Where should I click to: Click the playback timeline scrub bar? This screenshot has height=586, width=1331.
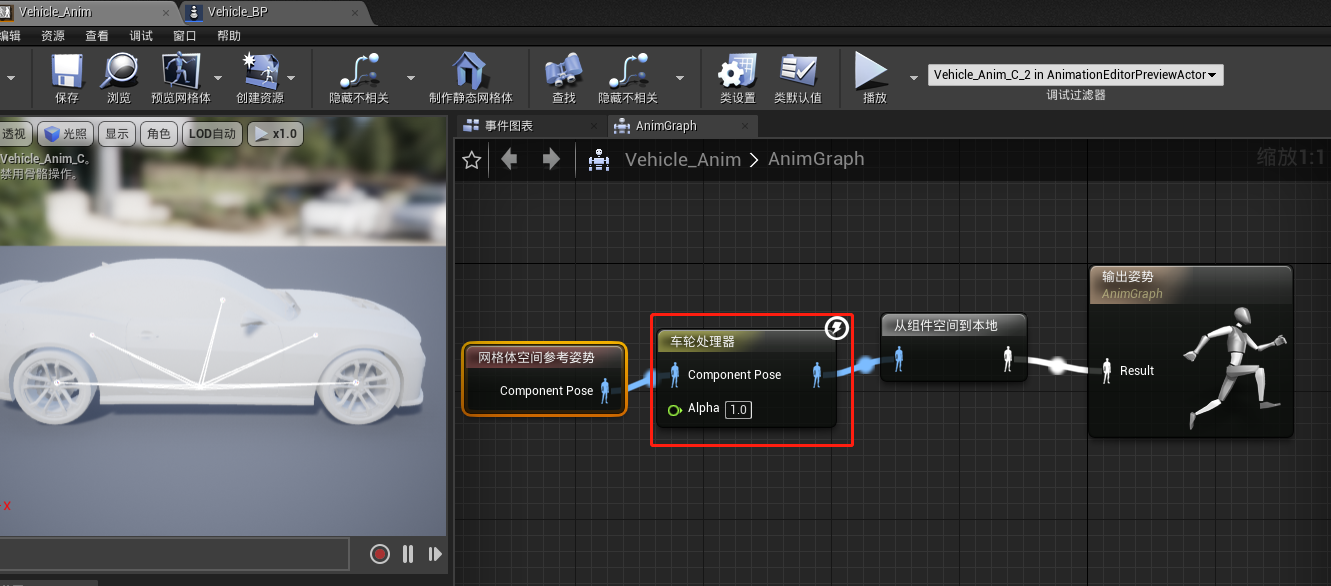coord(175,553)
